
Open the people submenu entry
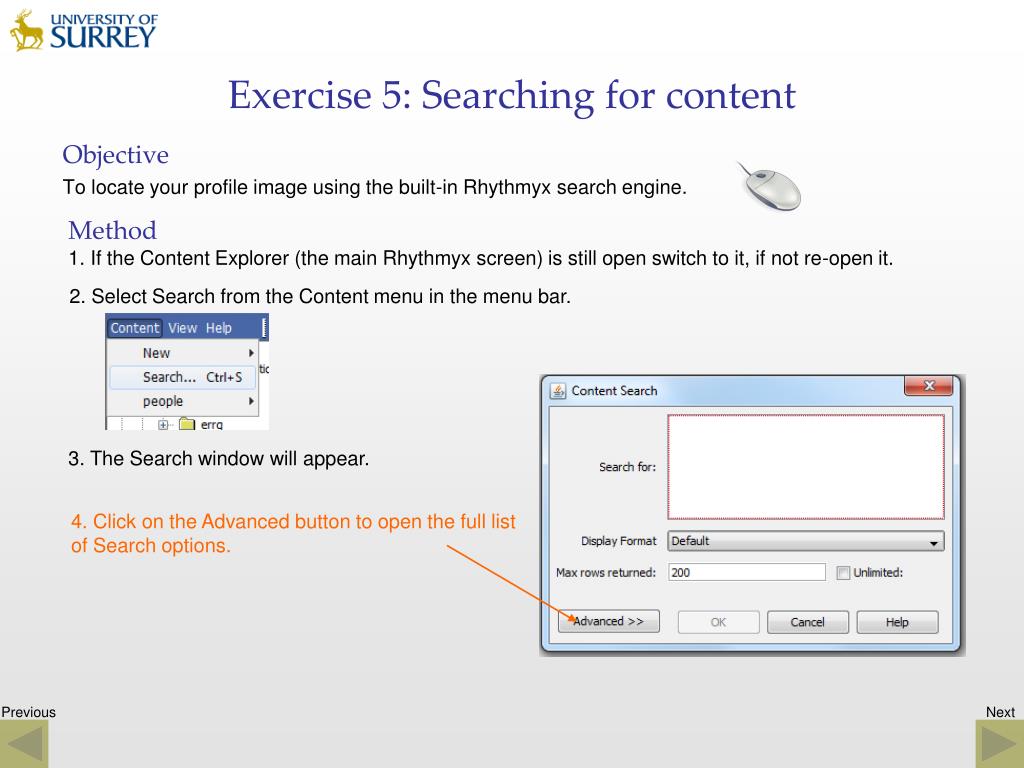pyautogui.click(x=183, y=401)
